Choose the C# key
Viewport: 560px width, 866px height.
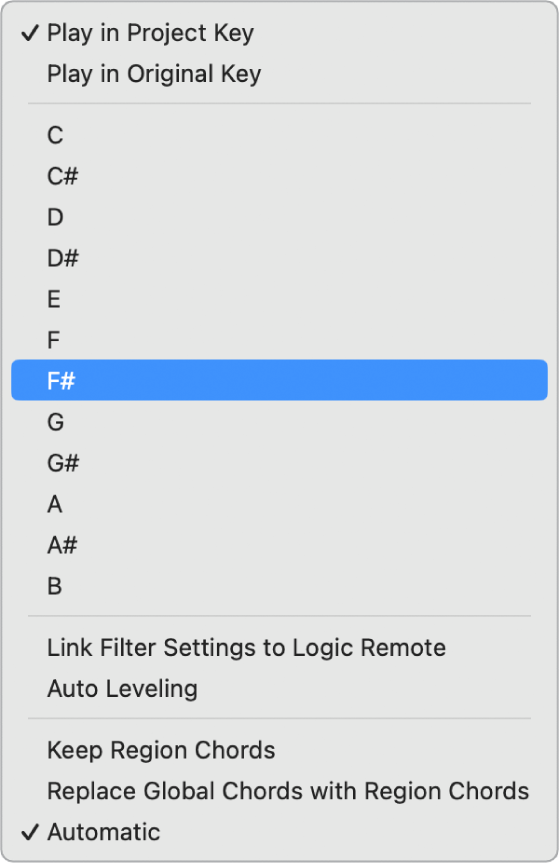click(x=279, y=176)
